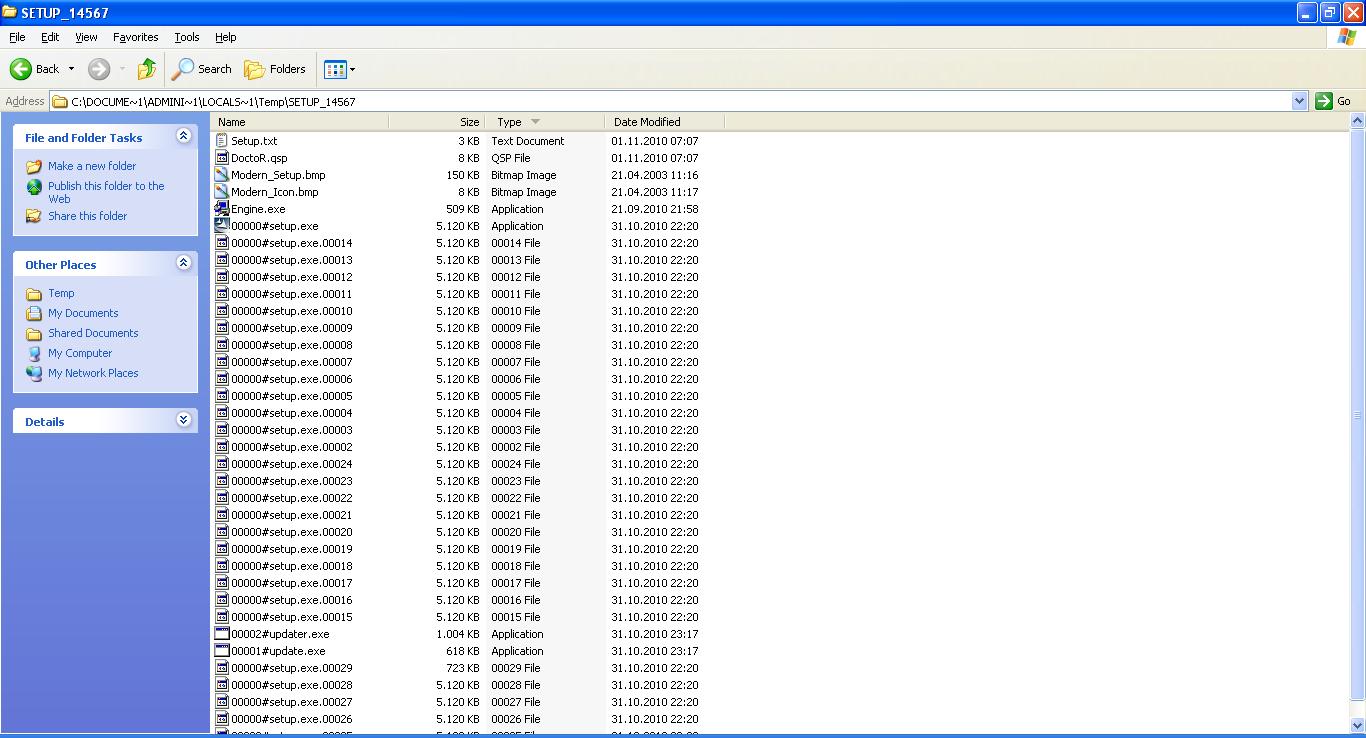Click the Go button
1366x738 pixels.
[x=1334, y=101]
